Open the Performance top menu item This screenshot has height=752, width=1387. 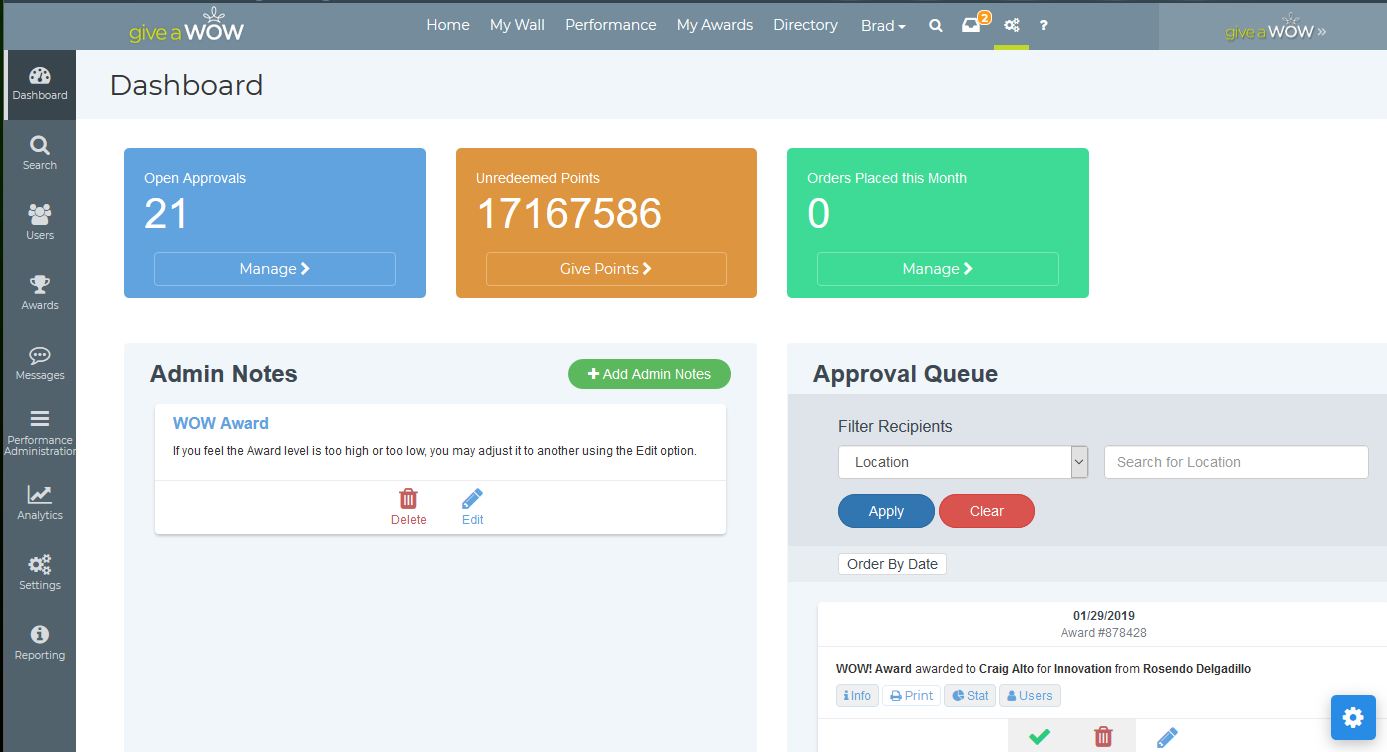coord(611,25)
